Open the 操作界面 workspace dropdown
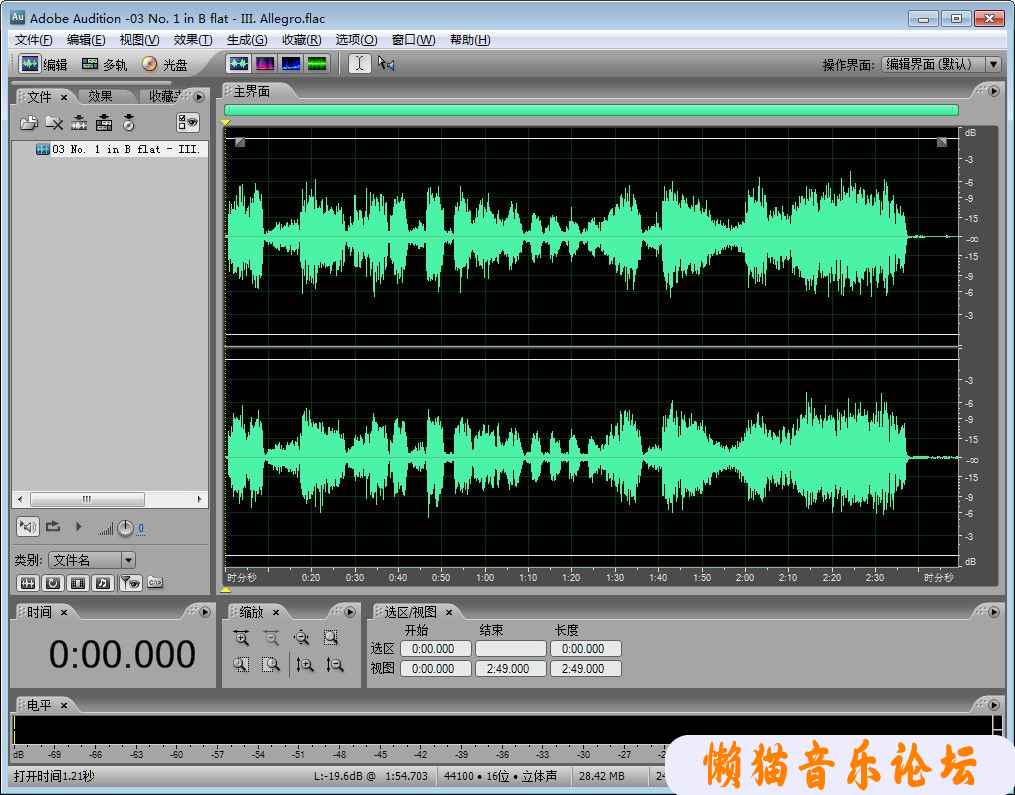 pos(941,64)
